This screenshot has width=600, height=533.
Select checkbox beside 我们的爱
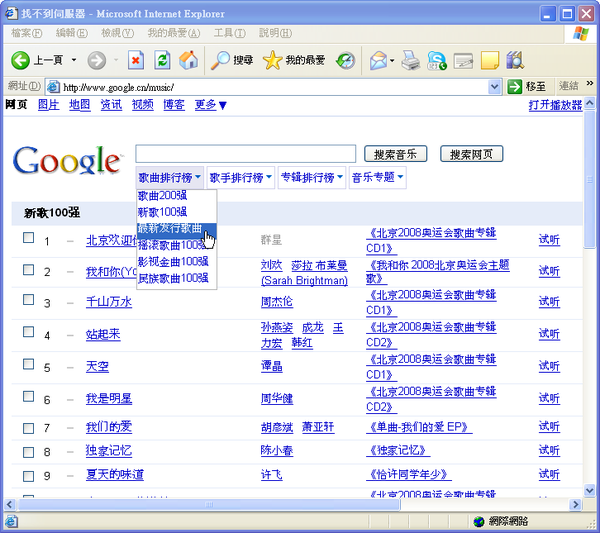(28, 428)
